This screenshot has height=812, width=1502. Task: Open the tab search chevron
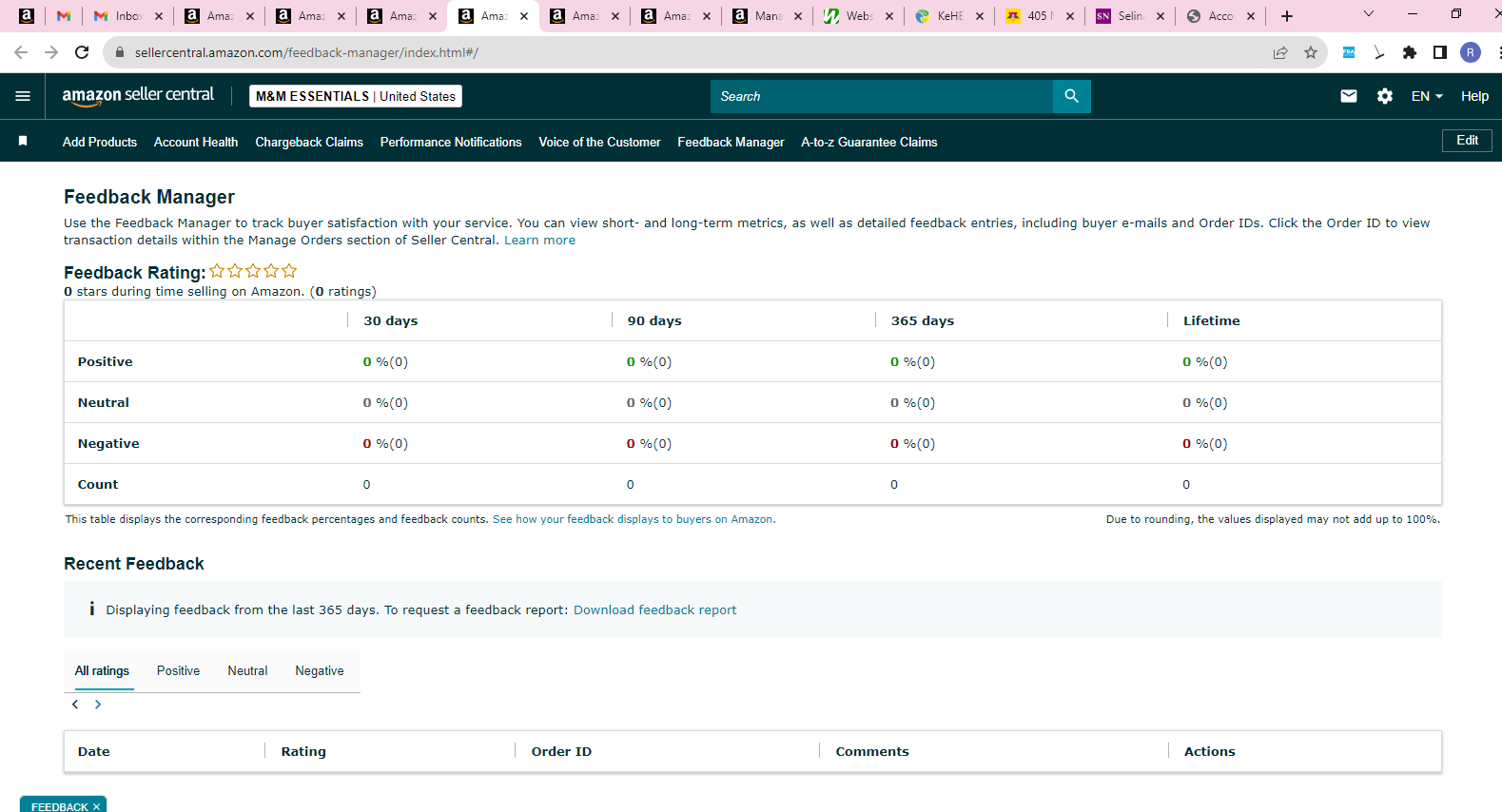point(1369,14)
